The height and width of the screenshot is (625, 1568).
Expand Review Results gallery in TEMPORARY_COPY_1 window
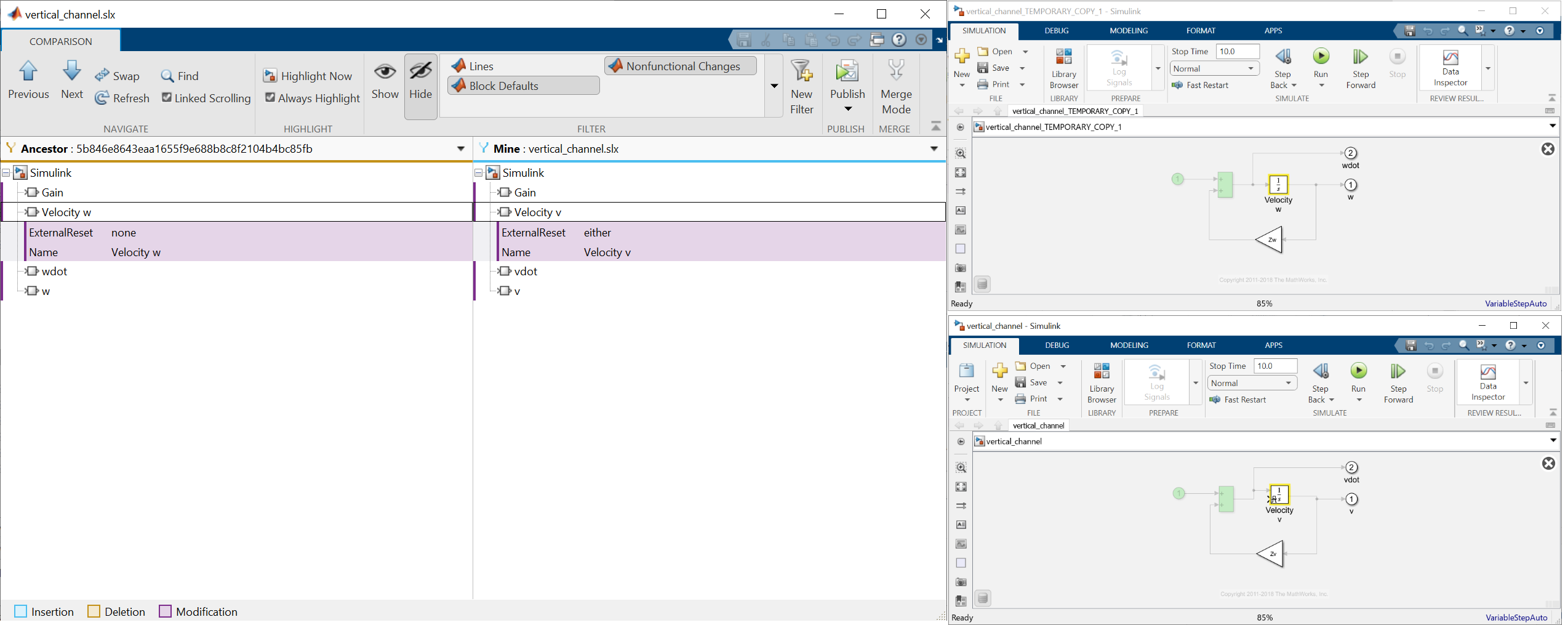pyautogui.click(x=1487, y=68)
